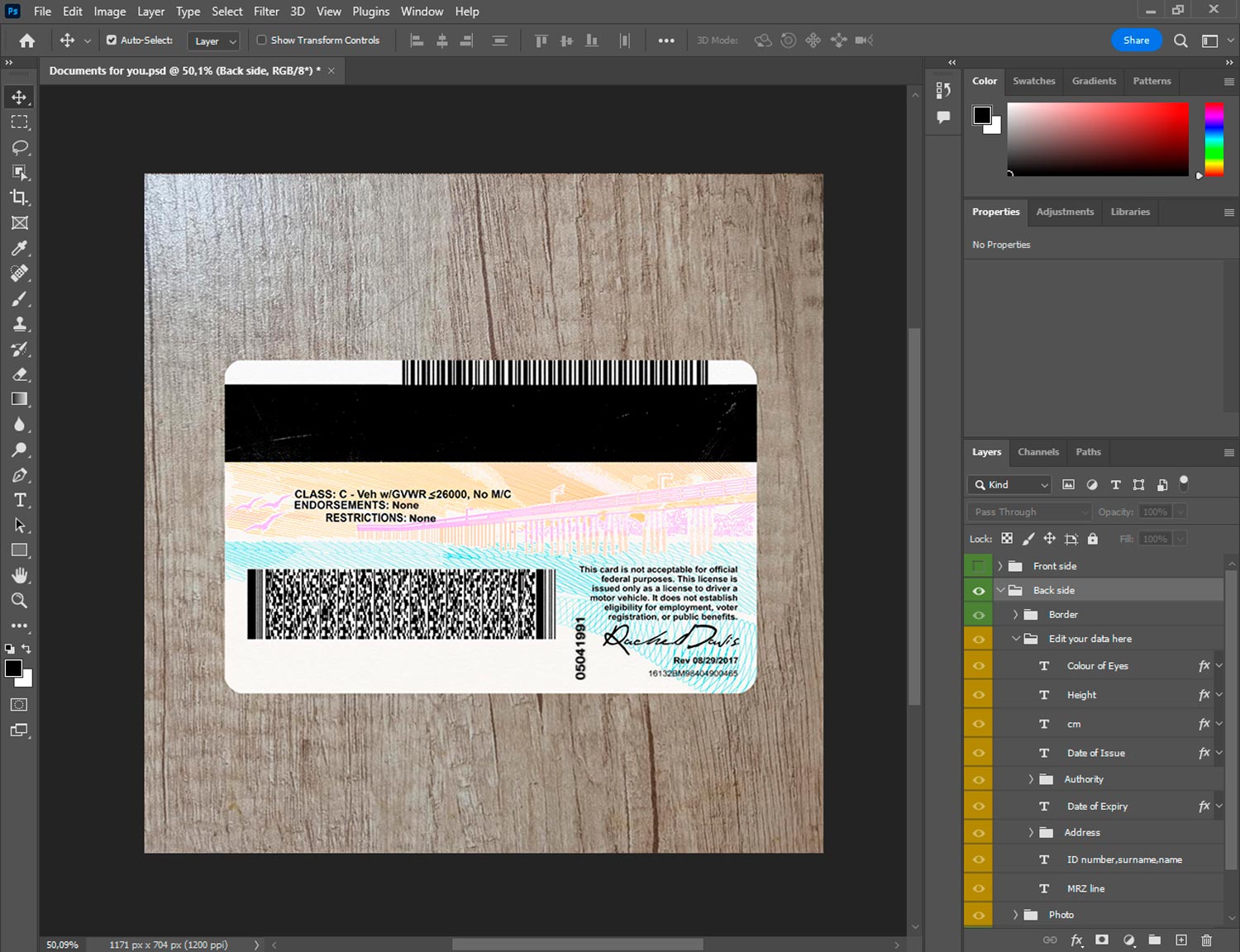Screen dimensions: 1240x952
Task: Select the Lasso tool
Action: (x=20, y=148)
